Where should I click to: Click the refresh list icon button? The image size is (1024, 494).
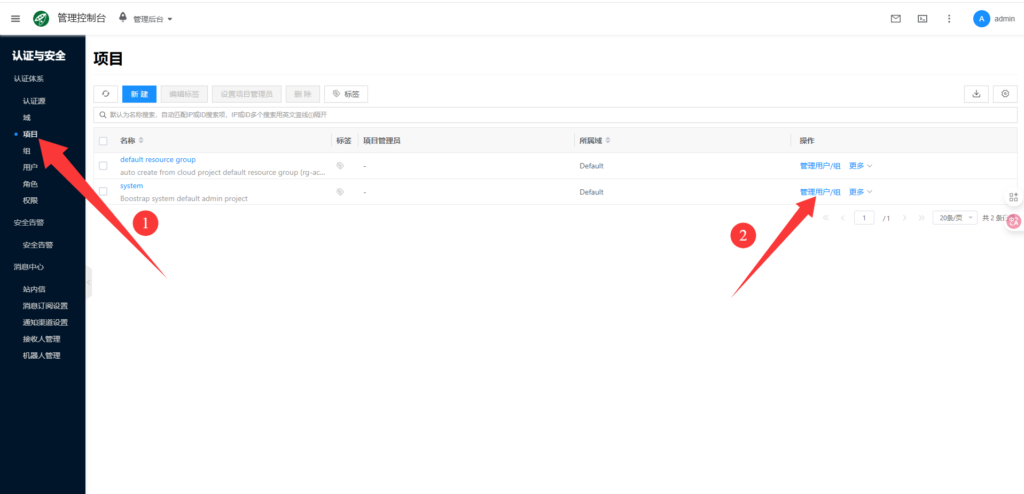coord(105,93)
